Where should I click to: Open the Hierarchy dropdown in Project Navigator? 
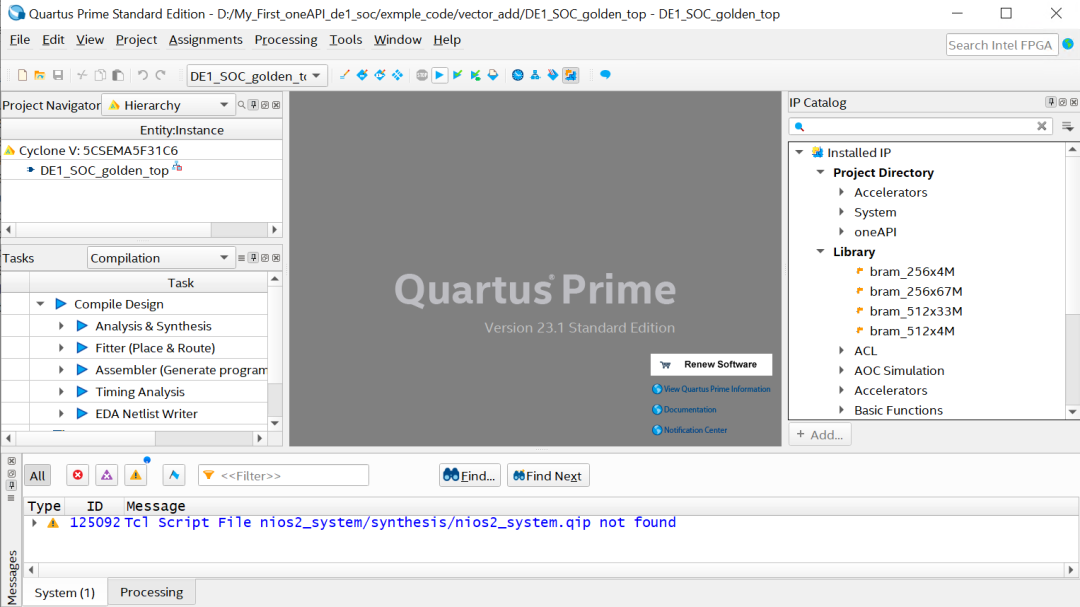pos(169,105)
